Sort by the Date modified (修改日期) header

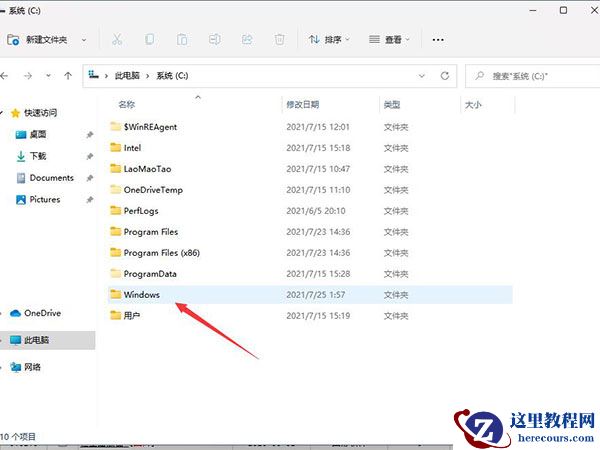click(x=303, y=104)
